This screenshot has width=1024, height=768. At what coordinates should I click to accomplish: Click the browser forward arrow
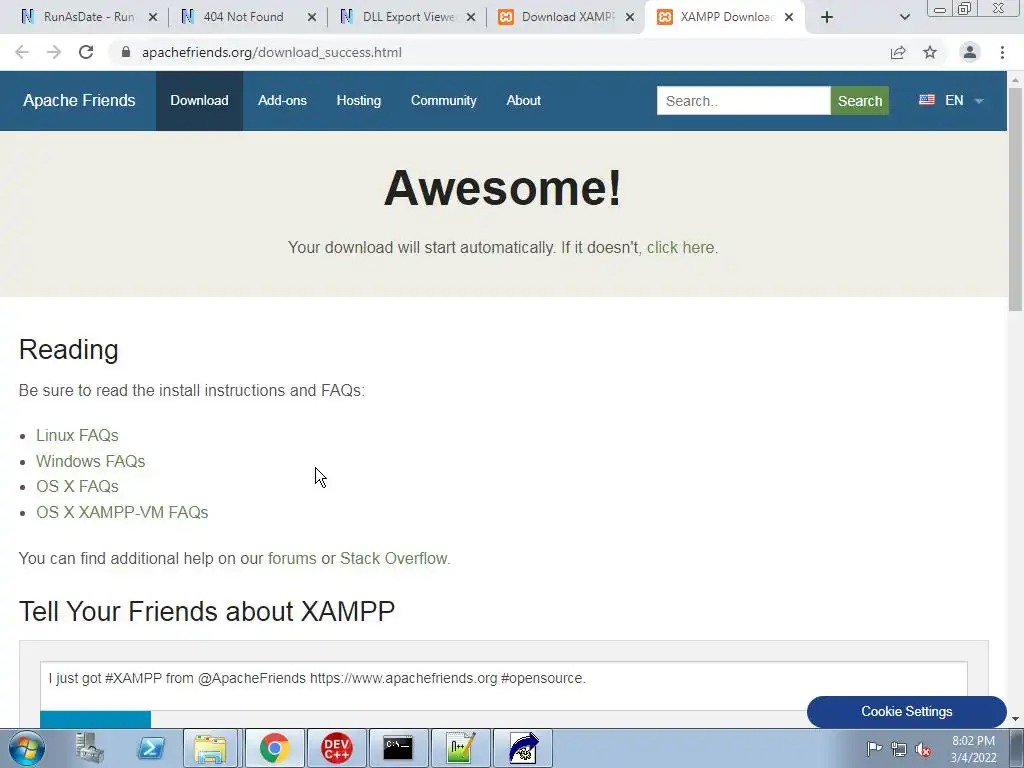coord(54,52)
